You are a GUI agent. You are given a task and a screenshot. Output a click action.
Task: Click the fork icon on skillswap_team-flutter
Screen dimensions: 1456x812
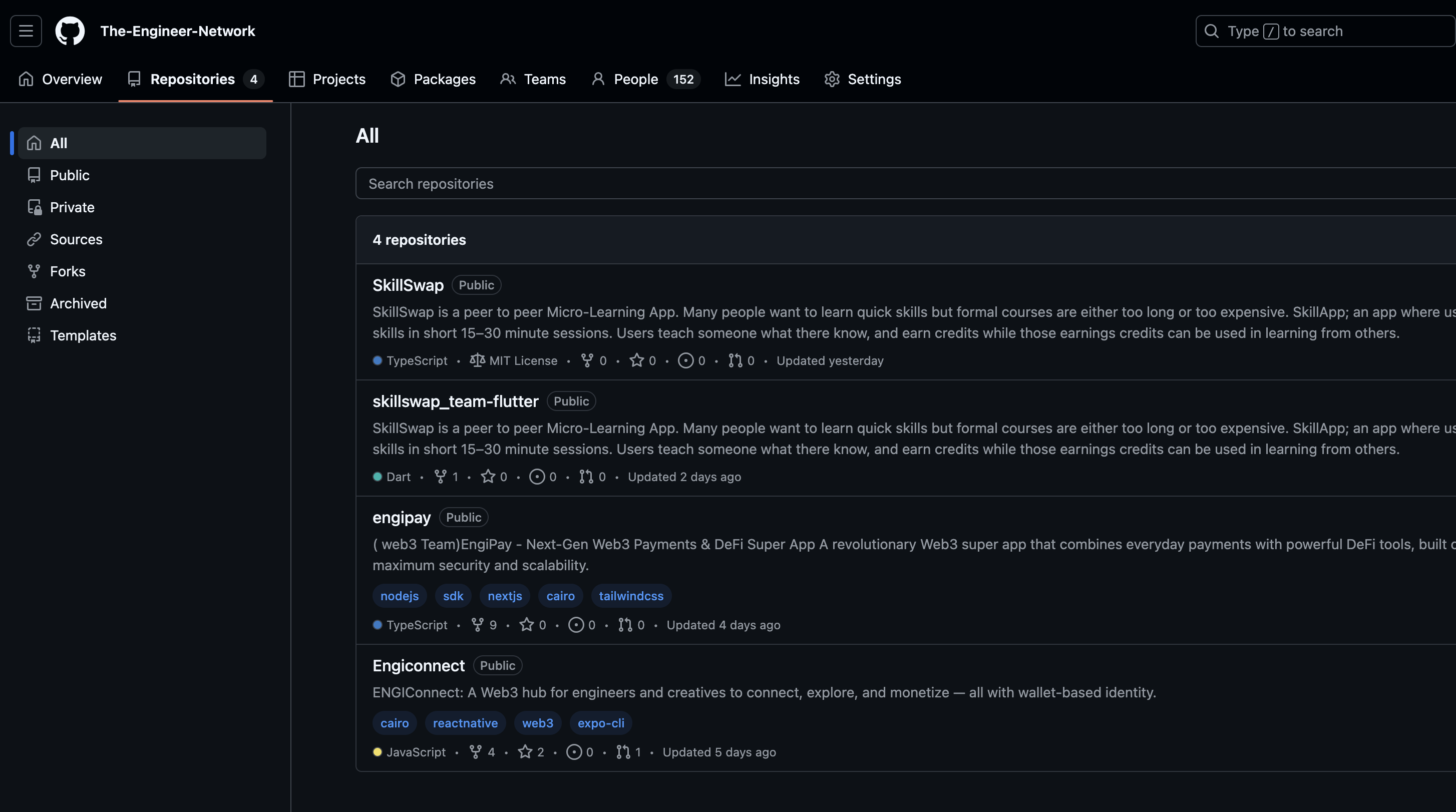(x=440, y=477)
